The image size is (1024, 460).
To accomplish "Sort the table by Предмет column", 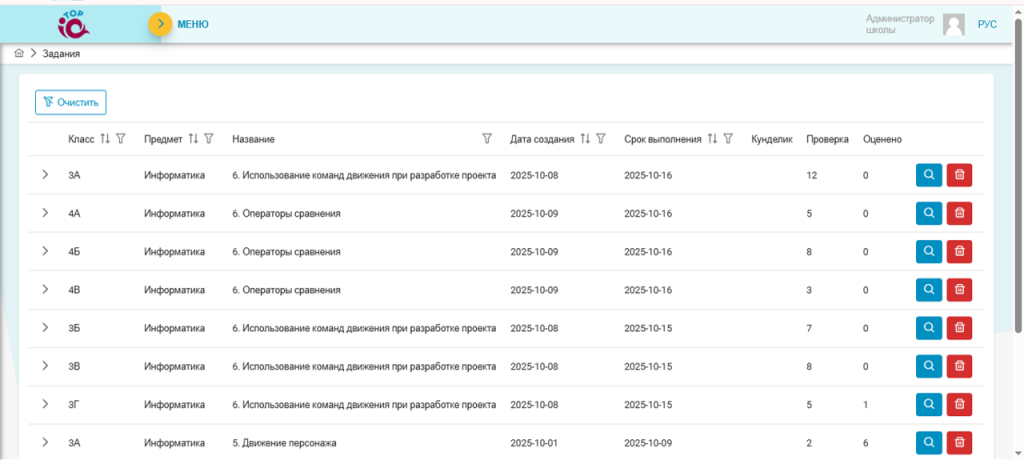I will (193, 139).
